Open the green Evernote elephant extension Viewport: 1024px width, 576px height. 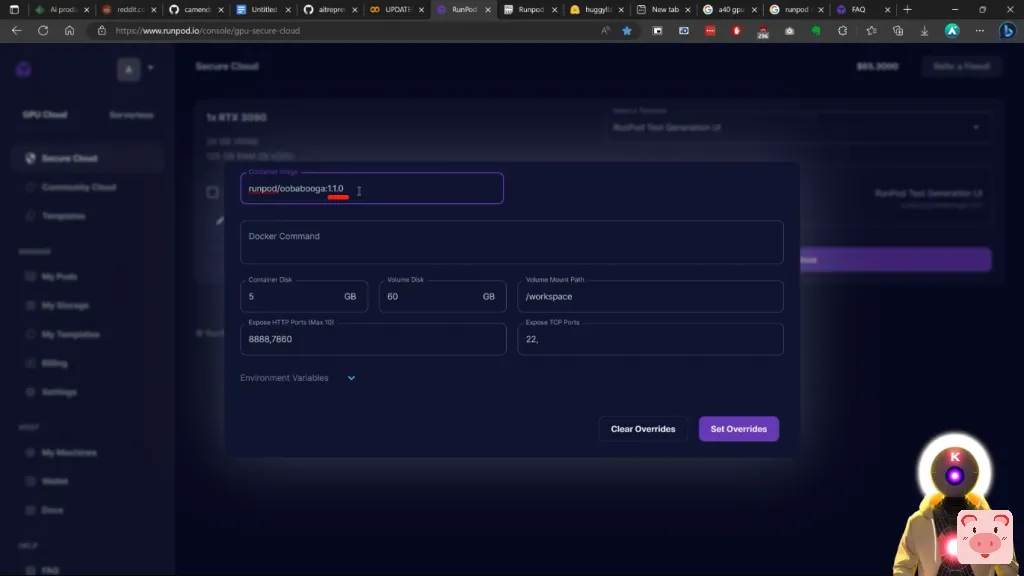(x=816, y=31)
